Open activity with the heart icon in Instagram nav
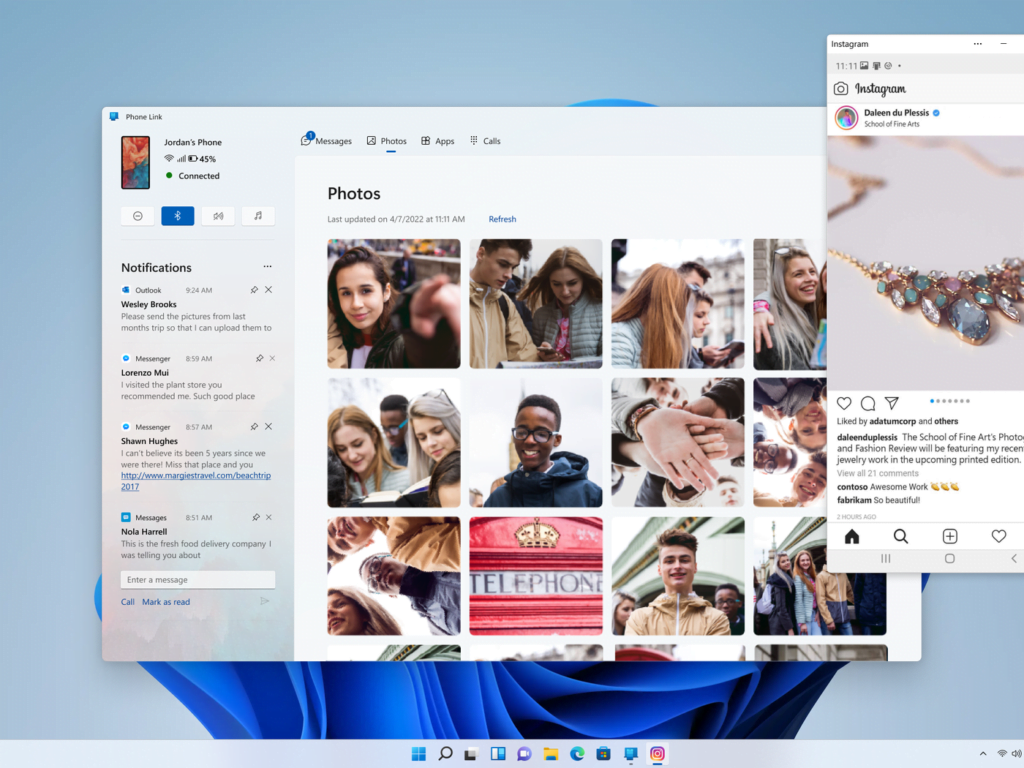Screen dimensions: 1024x768 click(998, 536)
